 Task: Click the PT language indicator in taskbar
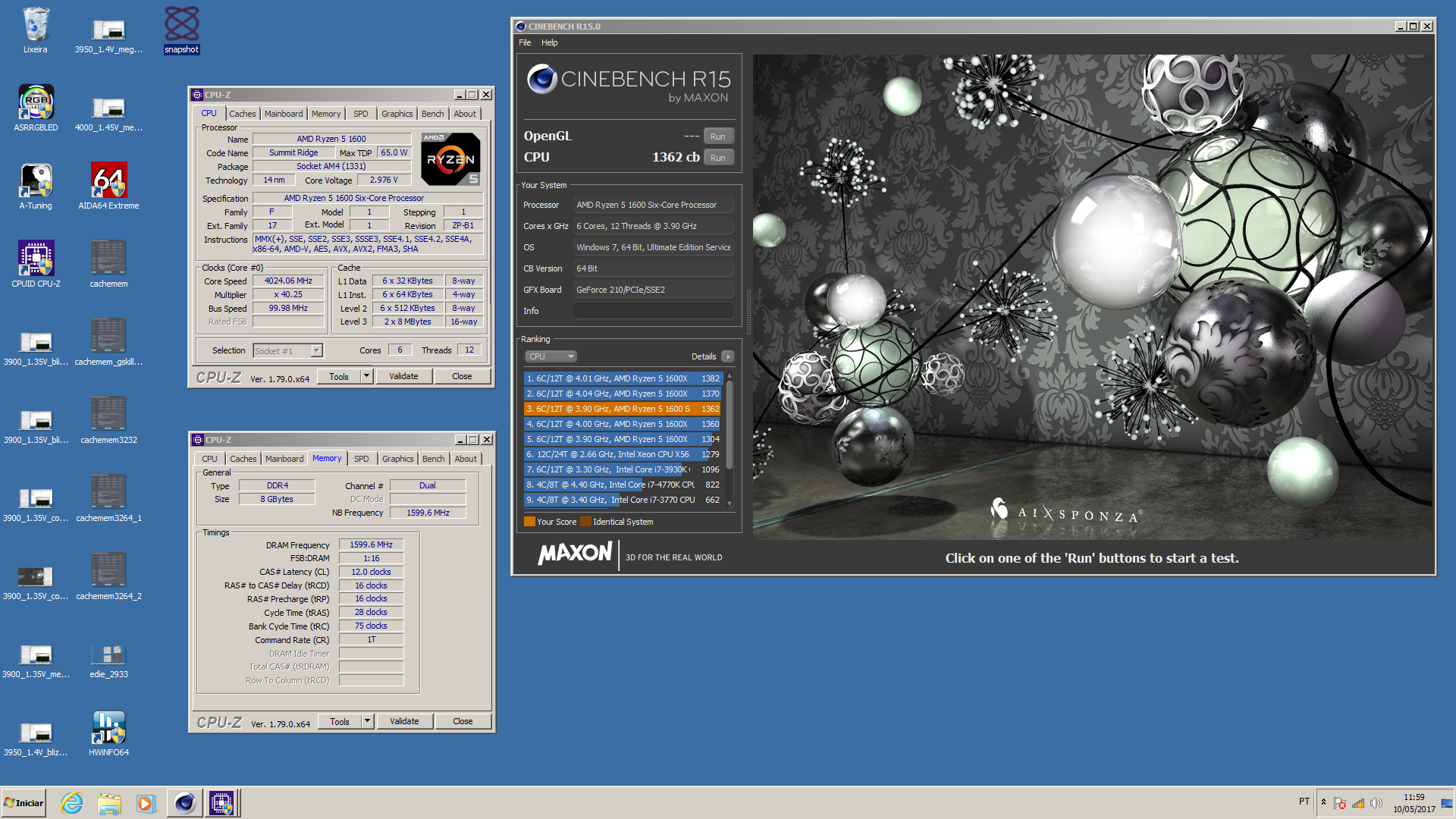[x=1304, y=802]
